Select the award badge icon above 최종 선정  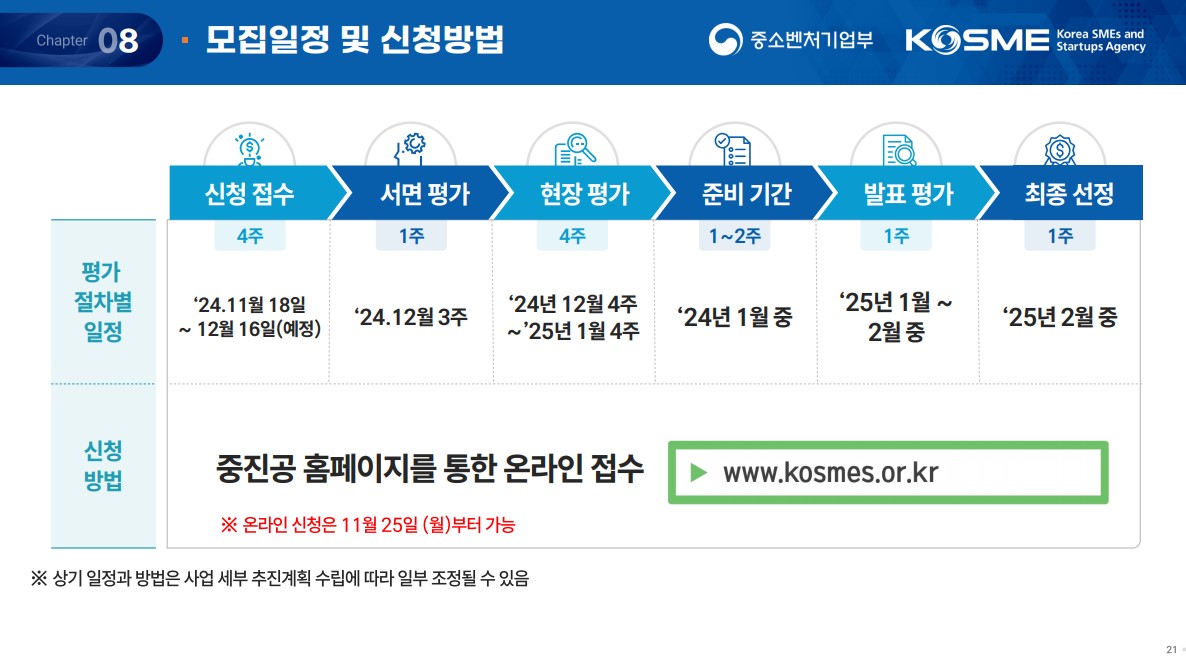tap(1059, 145)
